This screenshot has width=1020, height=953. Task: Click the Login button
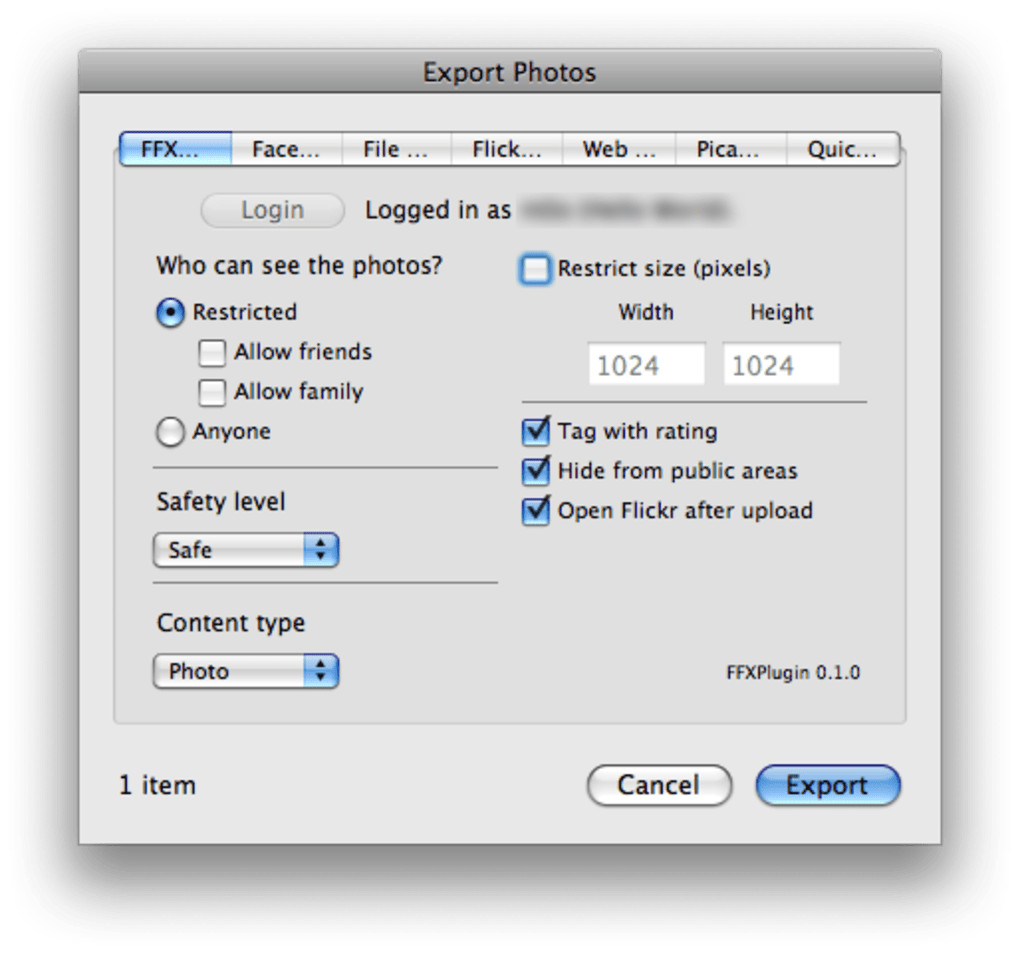coord(272,211)
